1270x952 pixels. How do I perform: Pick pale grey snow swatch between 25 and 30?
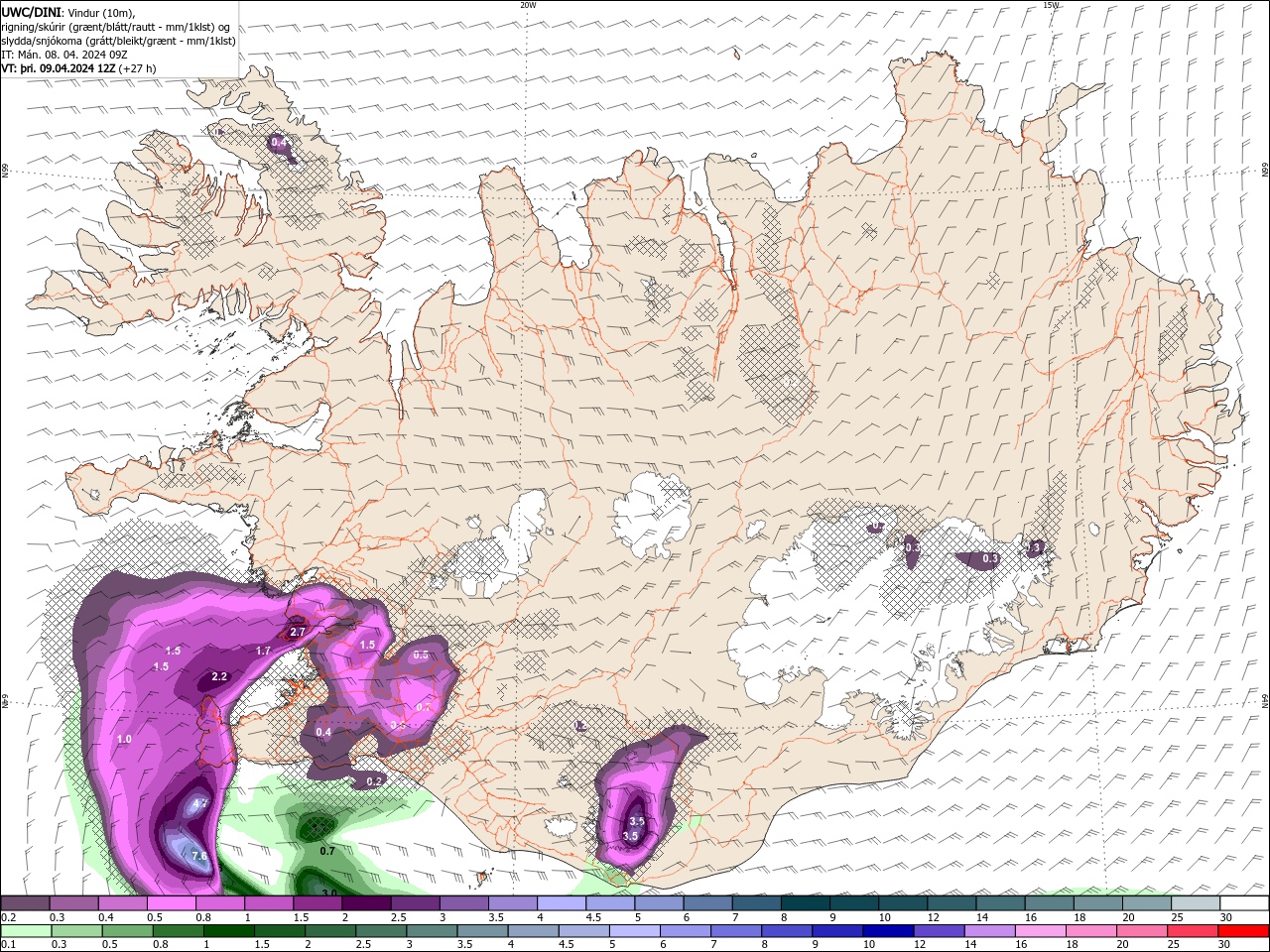[x=1197, y=903]
